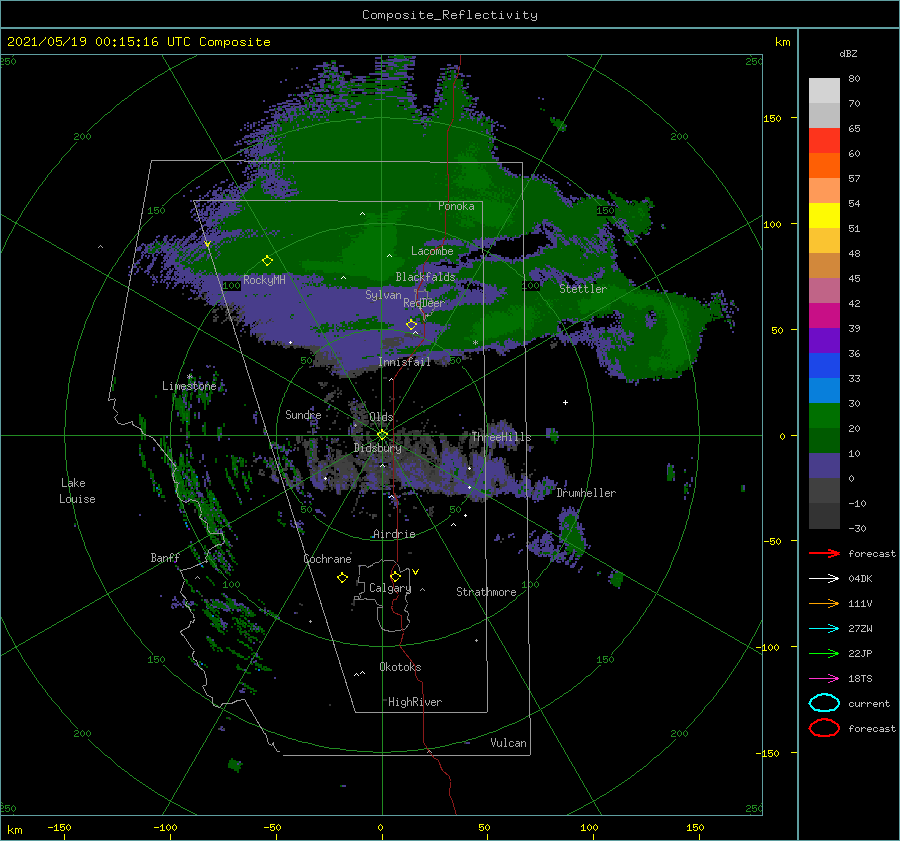Image resolution: width=900 pixels, height=841 pixels.
Task: Click the Limestone label
Action: [189, 386]
